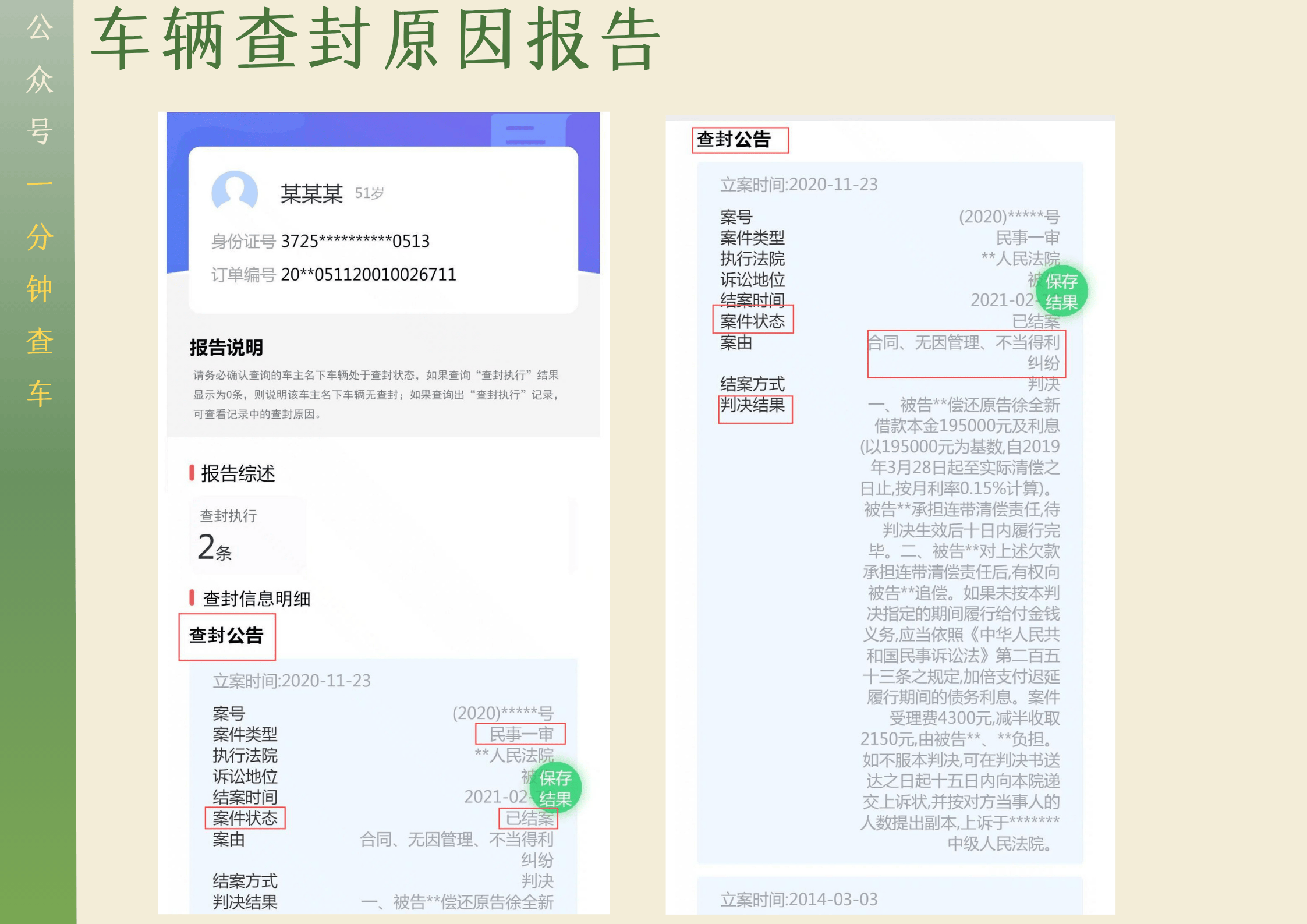The image size is (1307, 924).
Task: Select the 判决结果 label in right screenshot
Action: coord(752,405)
